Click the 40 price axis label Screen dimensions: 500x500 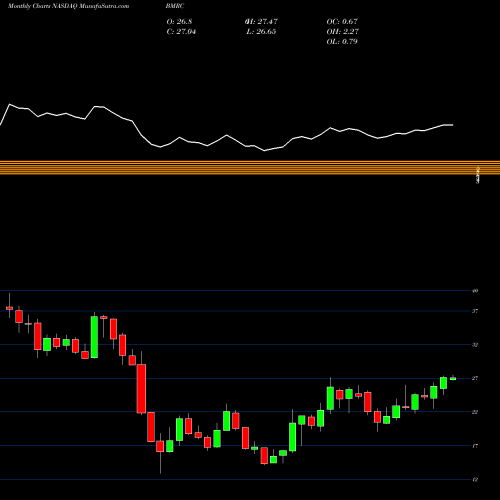point(475,291)
